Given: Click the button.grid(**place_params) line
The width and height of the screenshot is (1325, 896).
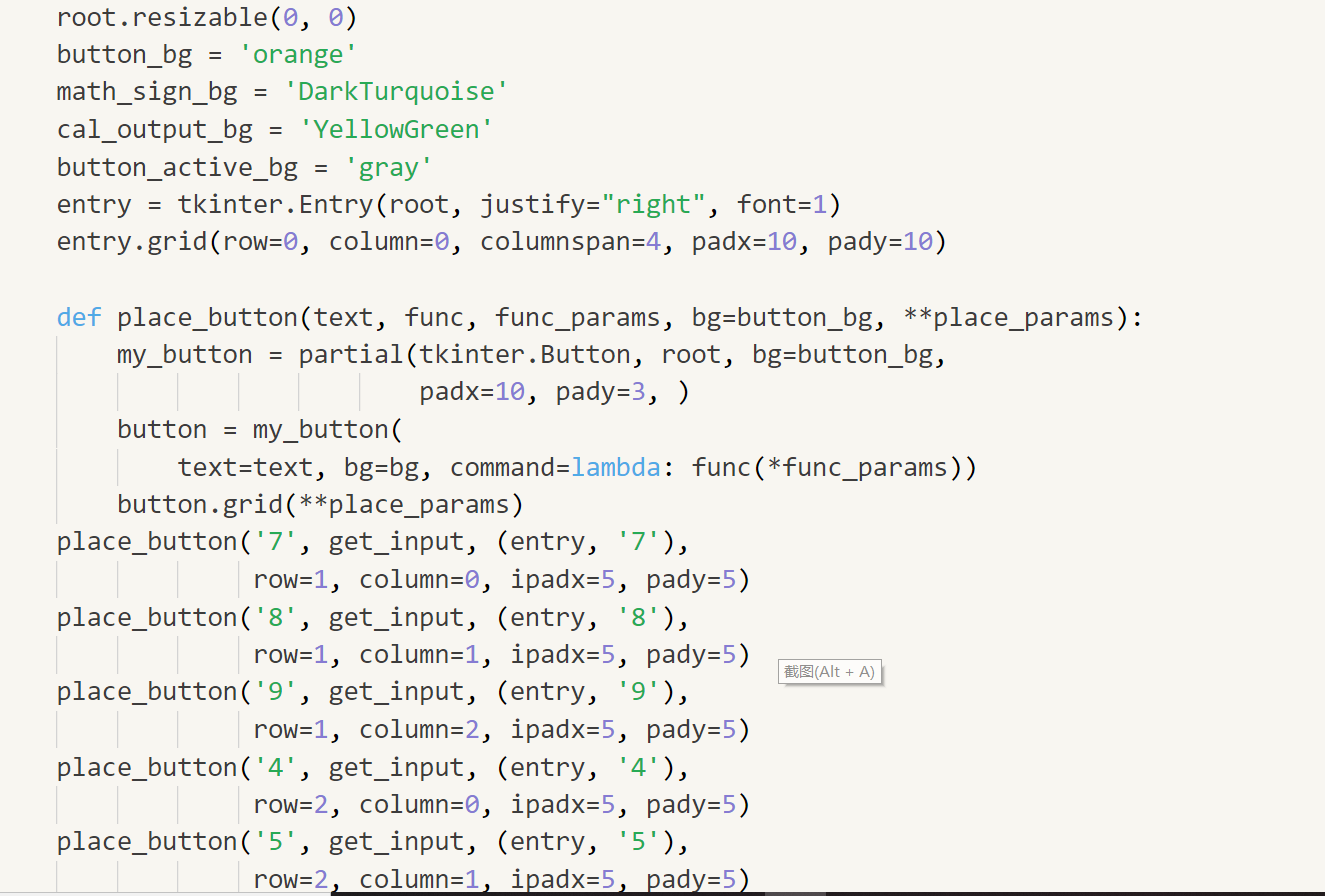Looking at the screenshot, I should point(320,505).
